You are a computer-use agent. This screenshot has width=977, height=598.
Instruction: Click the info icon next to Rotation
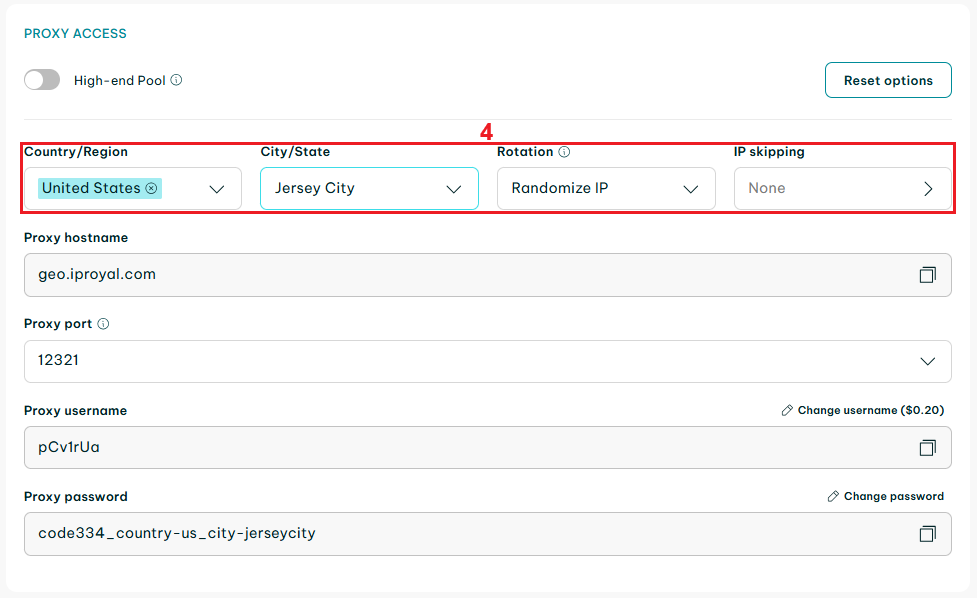564,152
